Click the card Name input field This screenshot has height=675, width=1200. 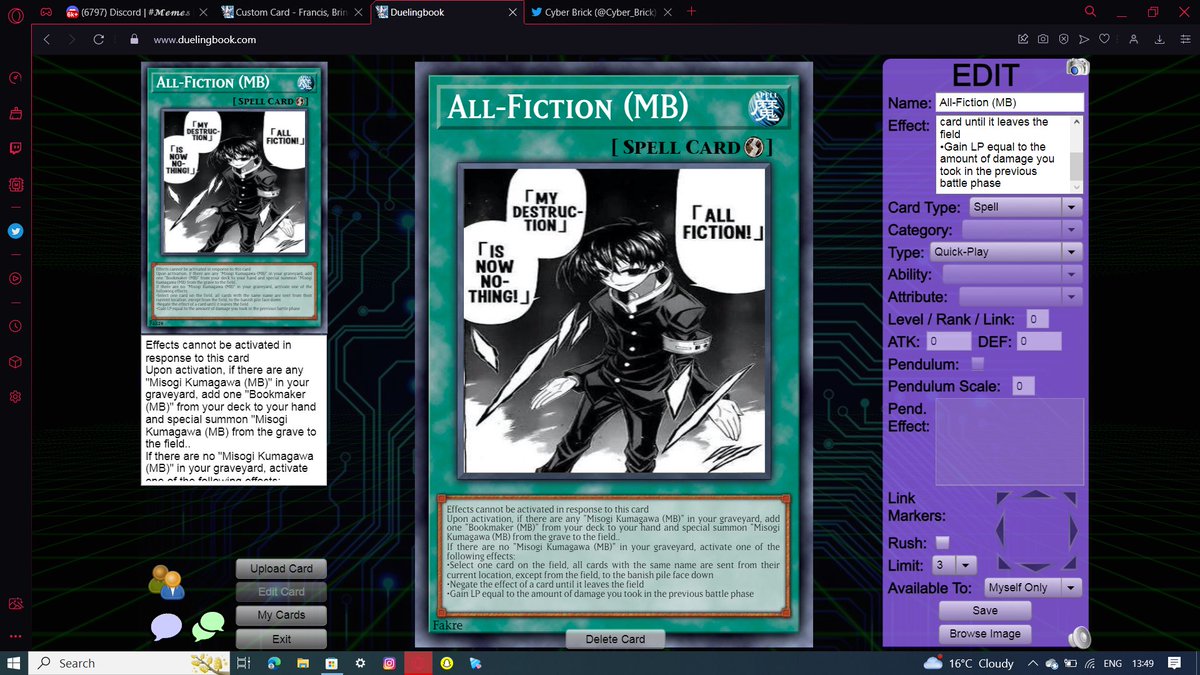coord(1009,102)
